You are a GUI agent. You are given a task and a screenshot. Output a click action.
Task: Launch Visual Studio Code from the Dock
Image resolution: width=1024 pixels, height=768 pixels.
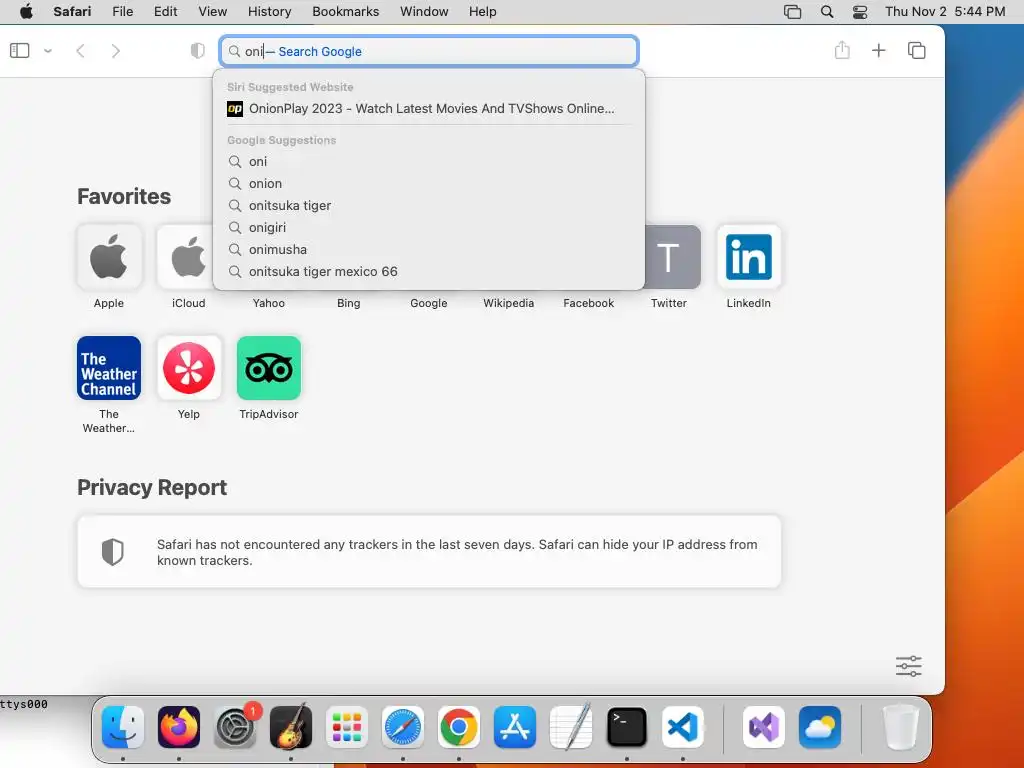[x=683, y=727]
